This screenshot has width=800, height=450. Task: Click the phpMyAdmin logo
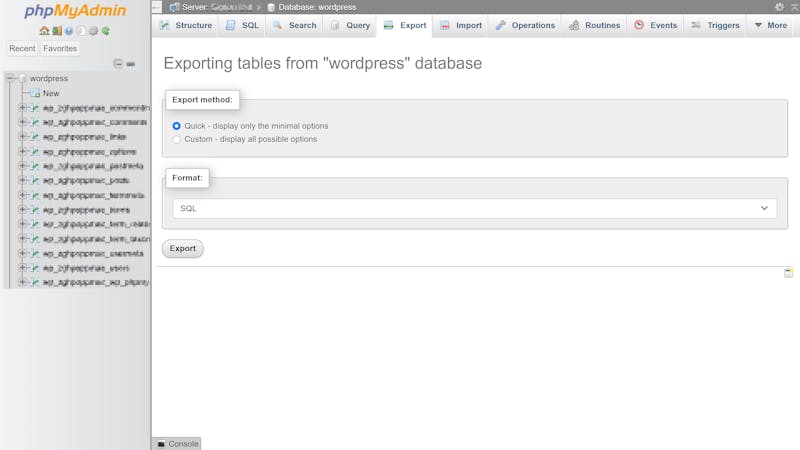point(75,11)
